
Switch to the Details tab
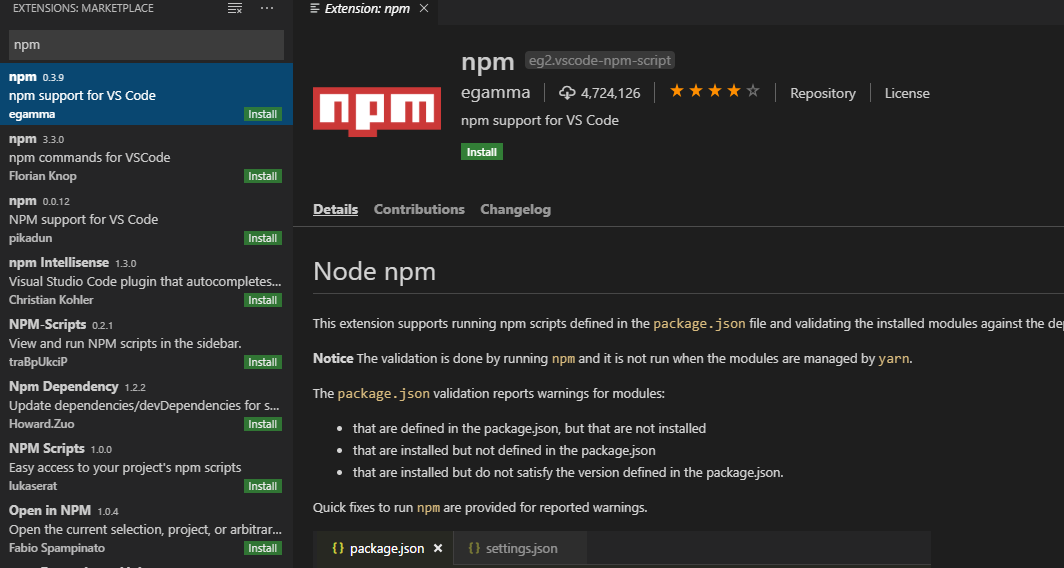pos(335,209)
